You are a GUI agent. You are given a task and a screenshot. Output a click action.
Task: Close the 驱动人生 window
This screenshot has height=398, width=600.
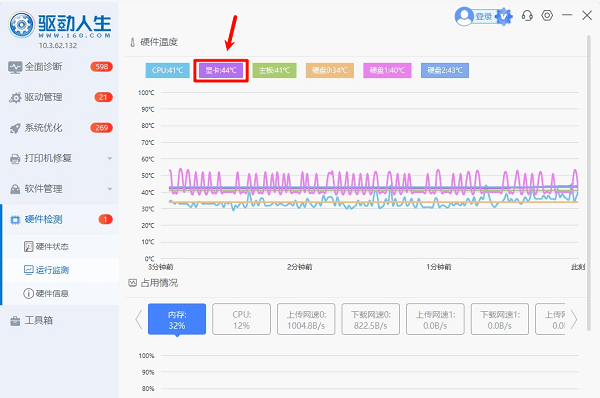[x=587, y=15]
